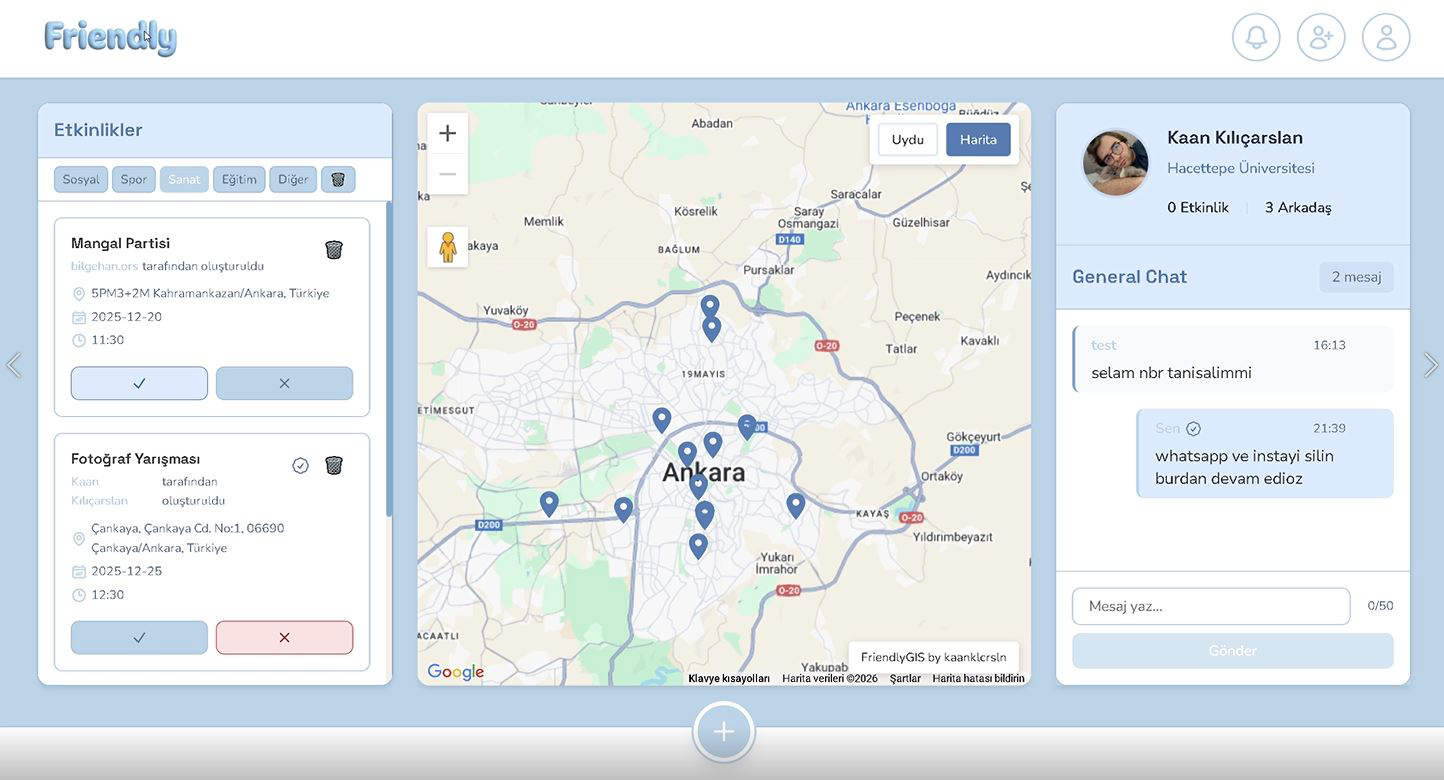The height and width of the screenshot is (780, 1444).
Task: Open the creator link on Fotoğraf Yarışması
Action: pyautogui.click(x=99, y=491)
